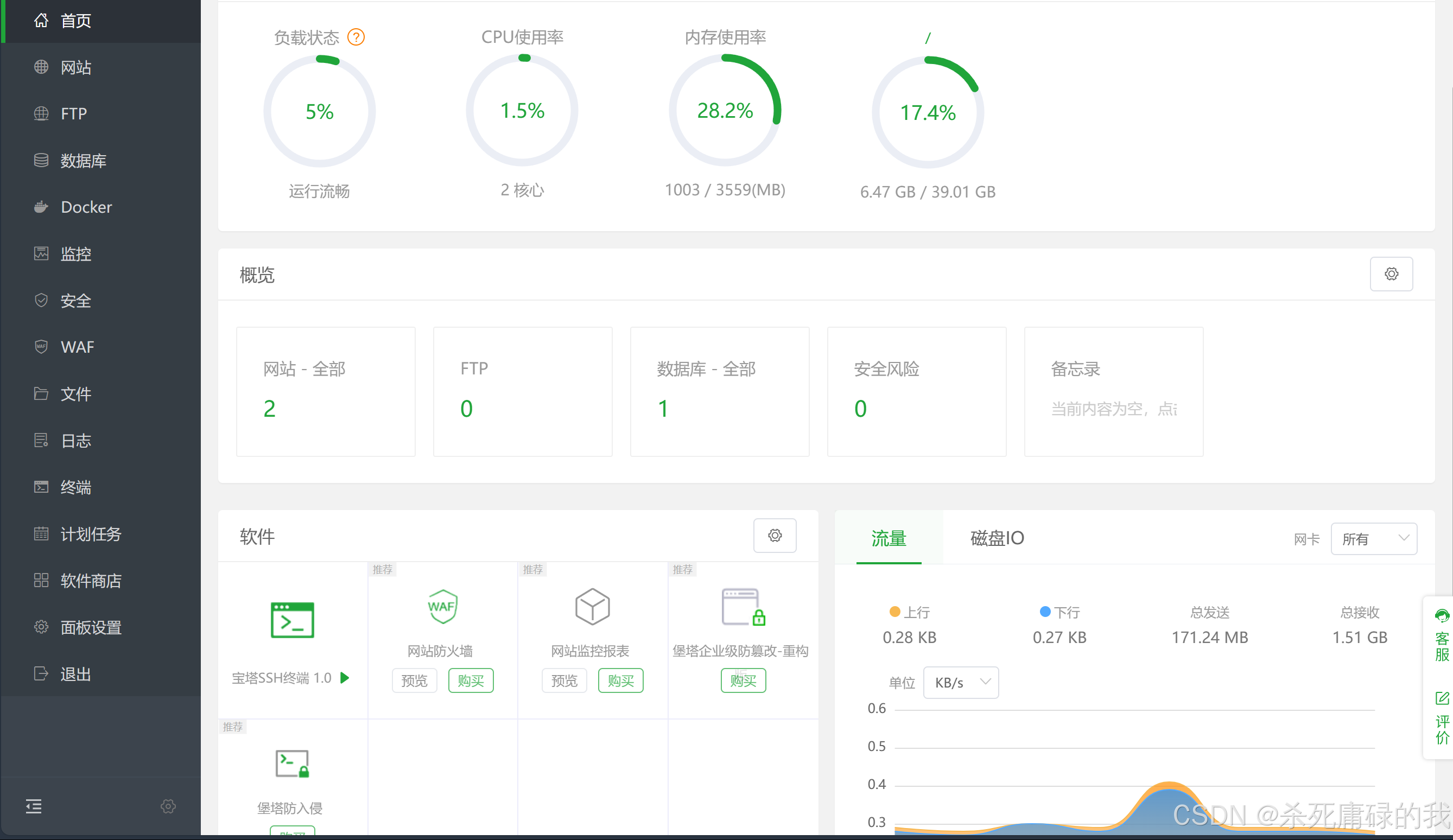This screenshot has width=1453, height=840.
Task: Open the 软件 panel settings gear
Action: point(775,536)
